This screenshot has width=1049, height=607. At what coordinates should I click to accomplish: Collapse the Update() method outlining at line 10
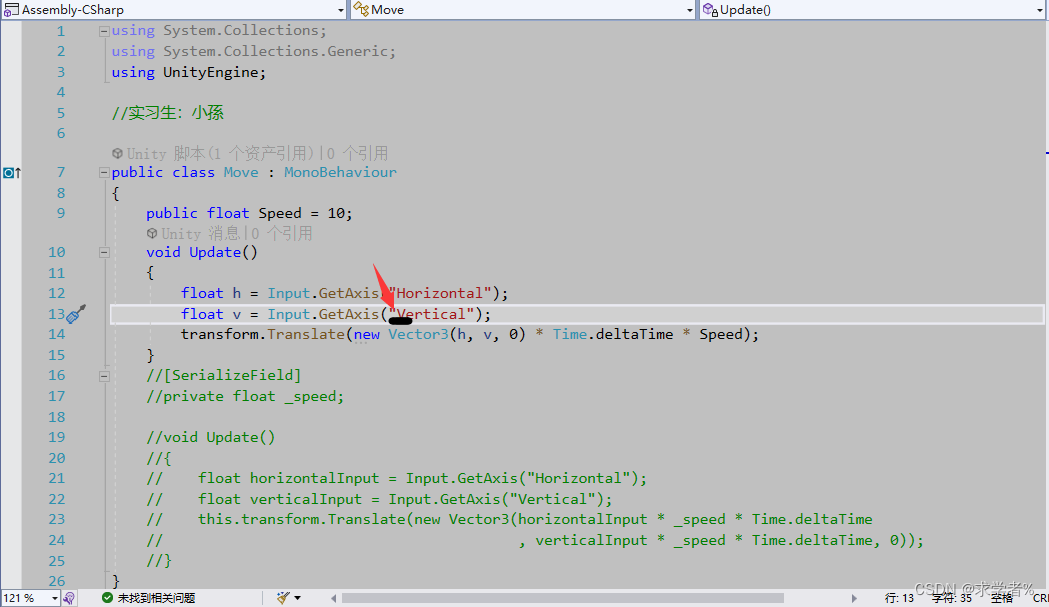pos(104,252)
